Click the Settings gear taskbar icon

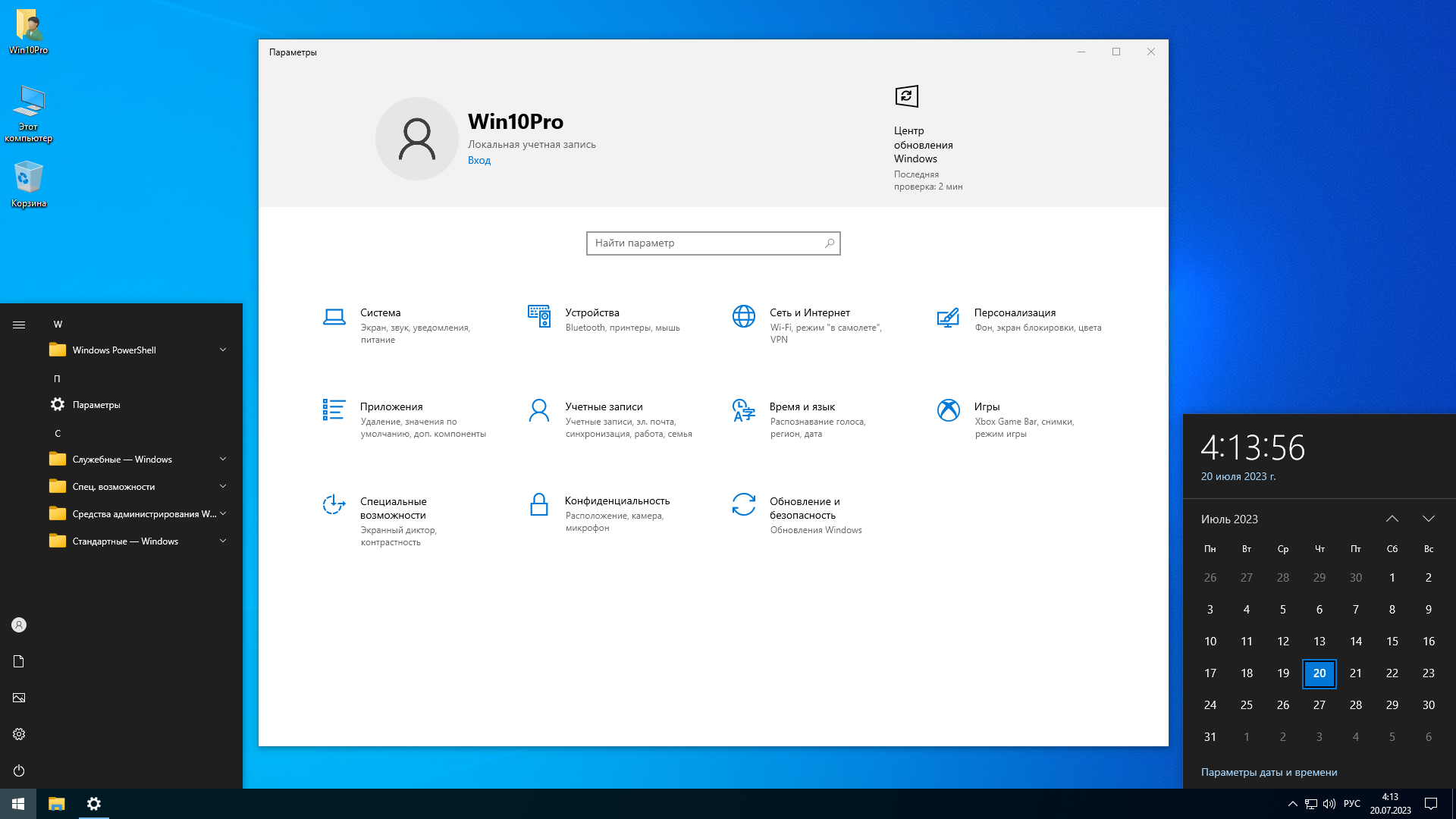point(94,804)
